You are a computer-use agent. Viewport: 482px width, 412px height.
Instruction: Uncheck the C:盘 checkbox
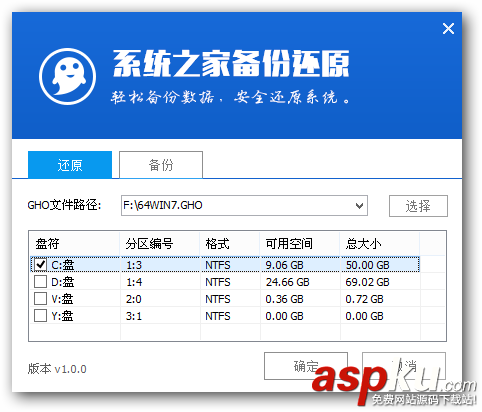(x=41, y=265)
